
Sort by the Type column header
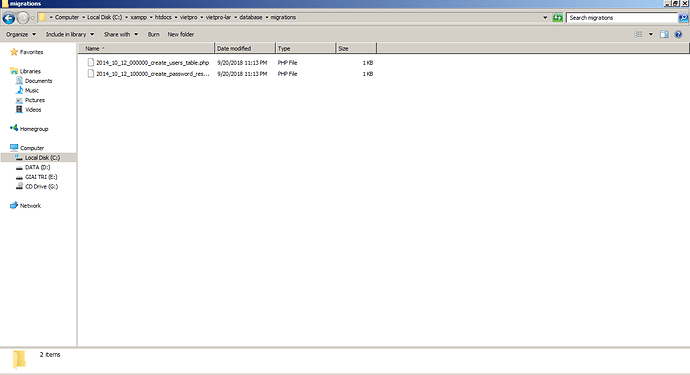point(305,48)
